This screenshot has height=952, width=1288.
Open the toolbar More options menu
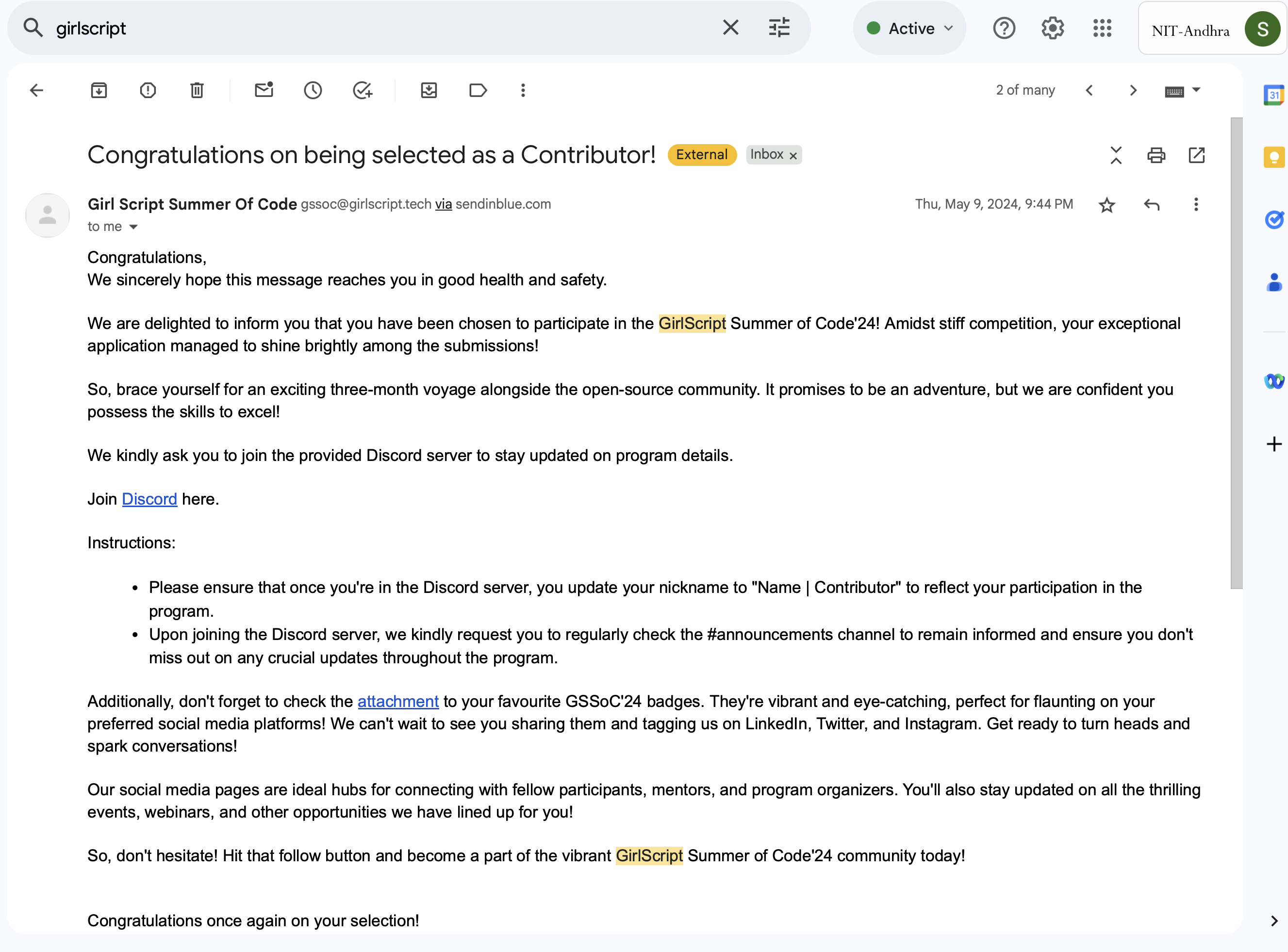click(x=523, y=90)
